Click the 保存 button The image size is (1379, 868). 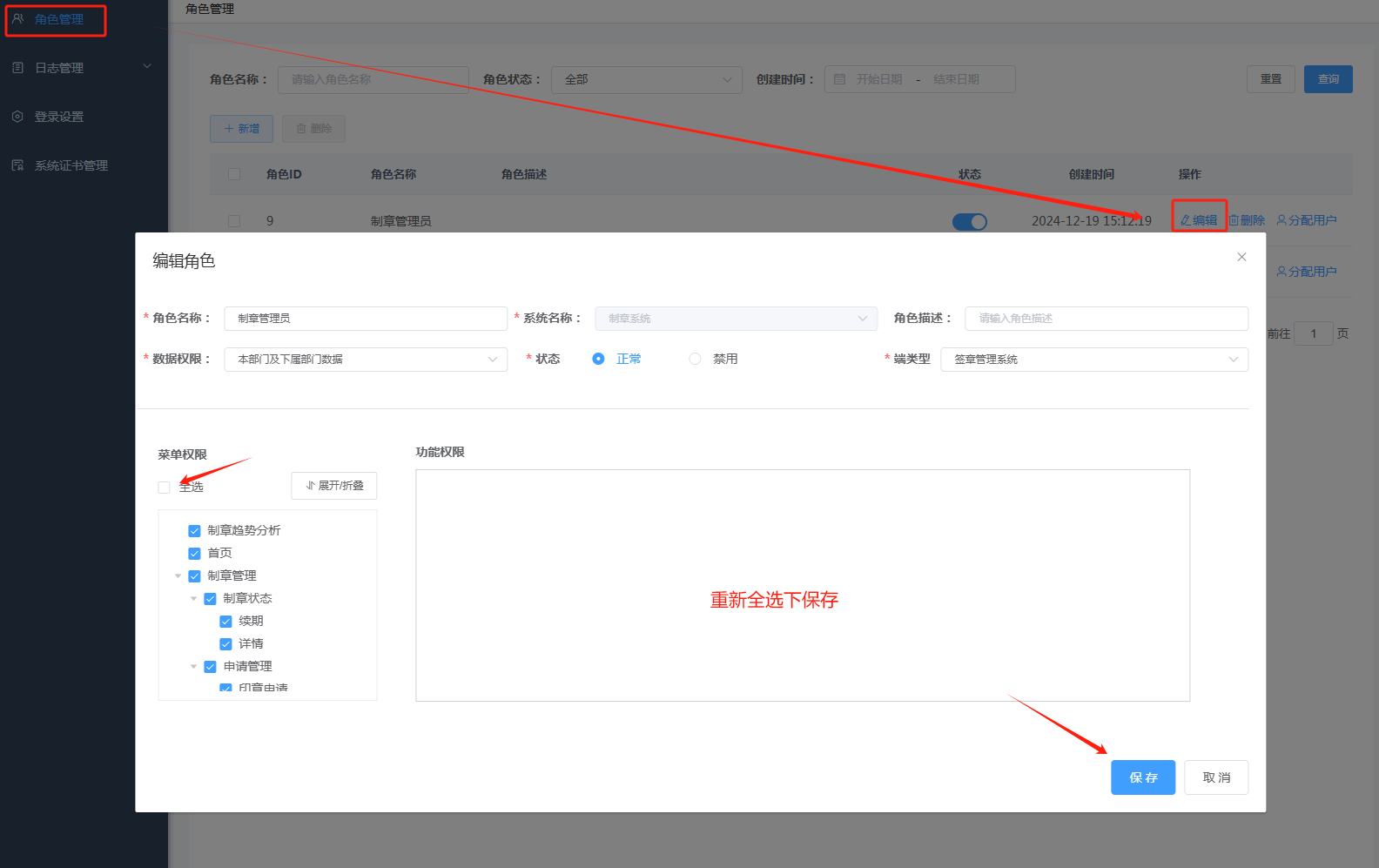pos(1142,777)
